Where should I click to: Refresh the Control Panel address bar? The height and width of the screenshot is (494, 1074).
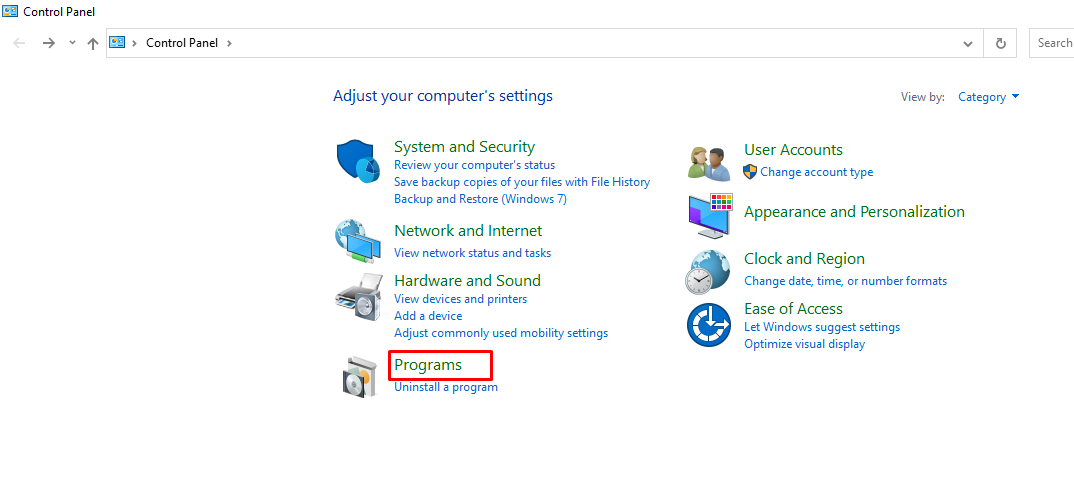click(x=1001, y=43)
